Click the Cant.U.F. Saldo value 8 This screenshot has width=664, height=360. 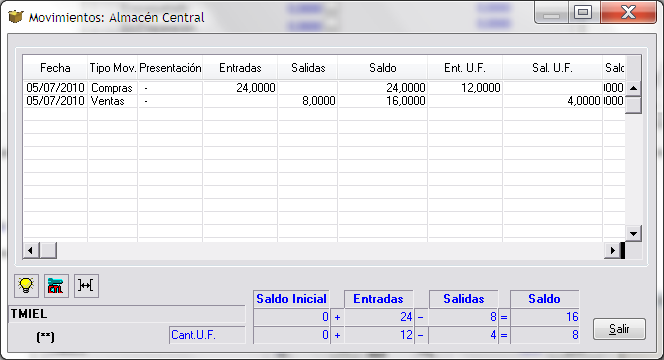[x=545, y=335]
